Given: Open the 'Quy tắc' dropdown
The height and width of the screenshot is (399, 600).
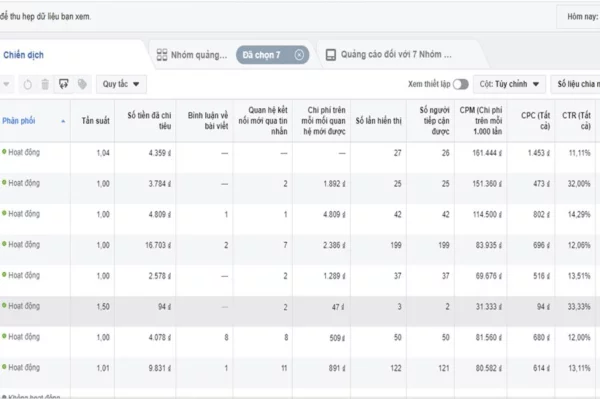Looking at the screenshot, I should tap(121, 84).
